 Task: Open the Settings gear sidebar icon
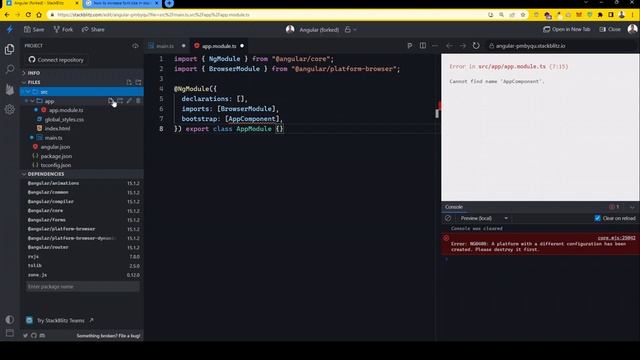(x=9, y=109)
